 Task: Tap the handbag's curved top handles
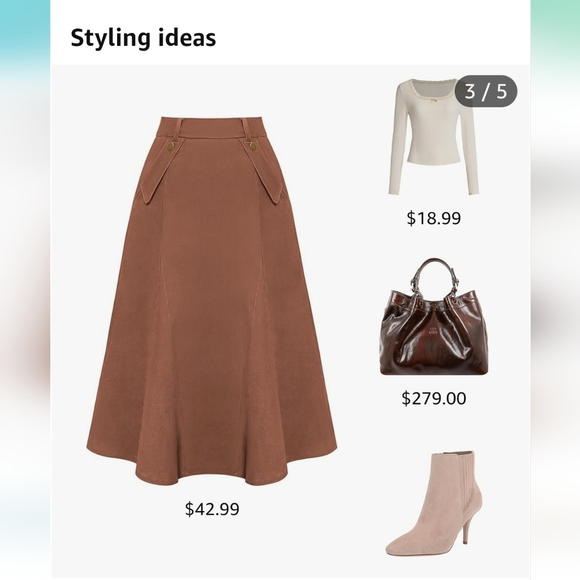coord(434,277)
